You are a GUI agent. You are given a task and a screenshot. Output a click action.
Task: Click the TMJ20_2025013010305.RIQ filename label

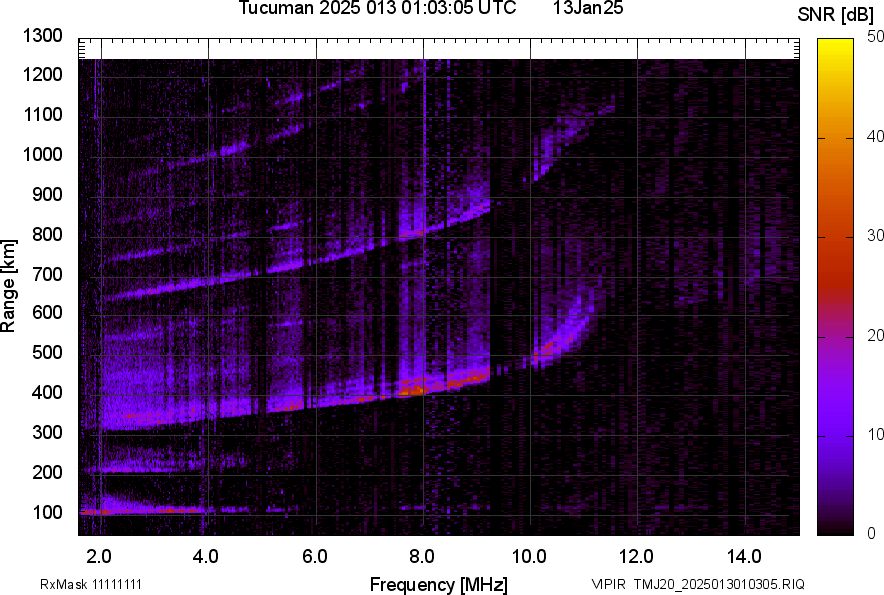(x=697, y=584)
